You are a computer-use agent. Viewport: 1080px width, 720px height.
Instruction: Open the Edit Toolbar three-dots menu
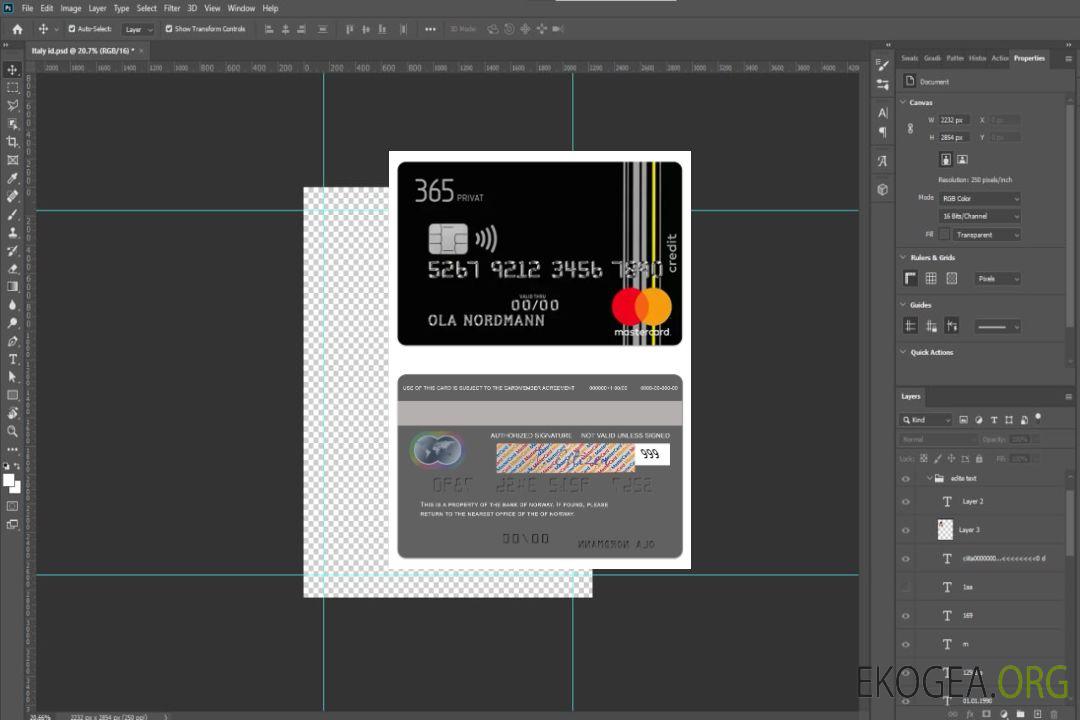[x=12, y=449]
